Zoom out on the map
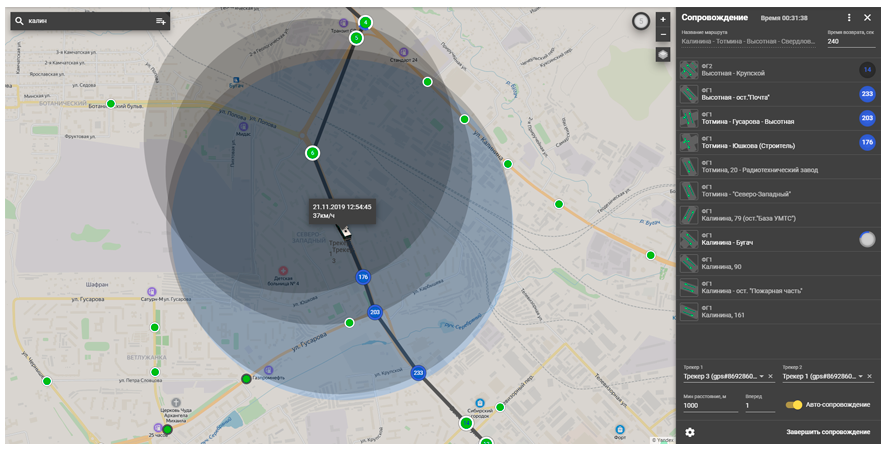The width and height of the screenshot is (885, 450). click(663, 34)
